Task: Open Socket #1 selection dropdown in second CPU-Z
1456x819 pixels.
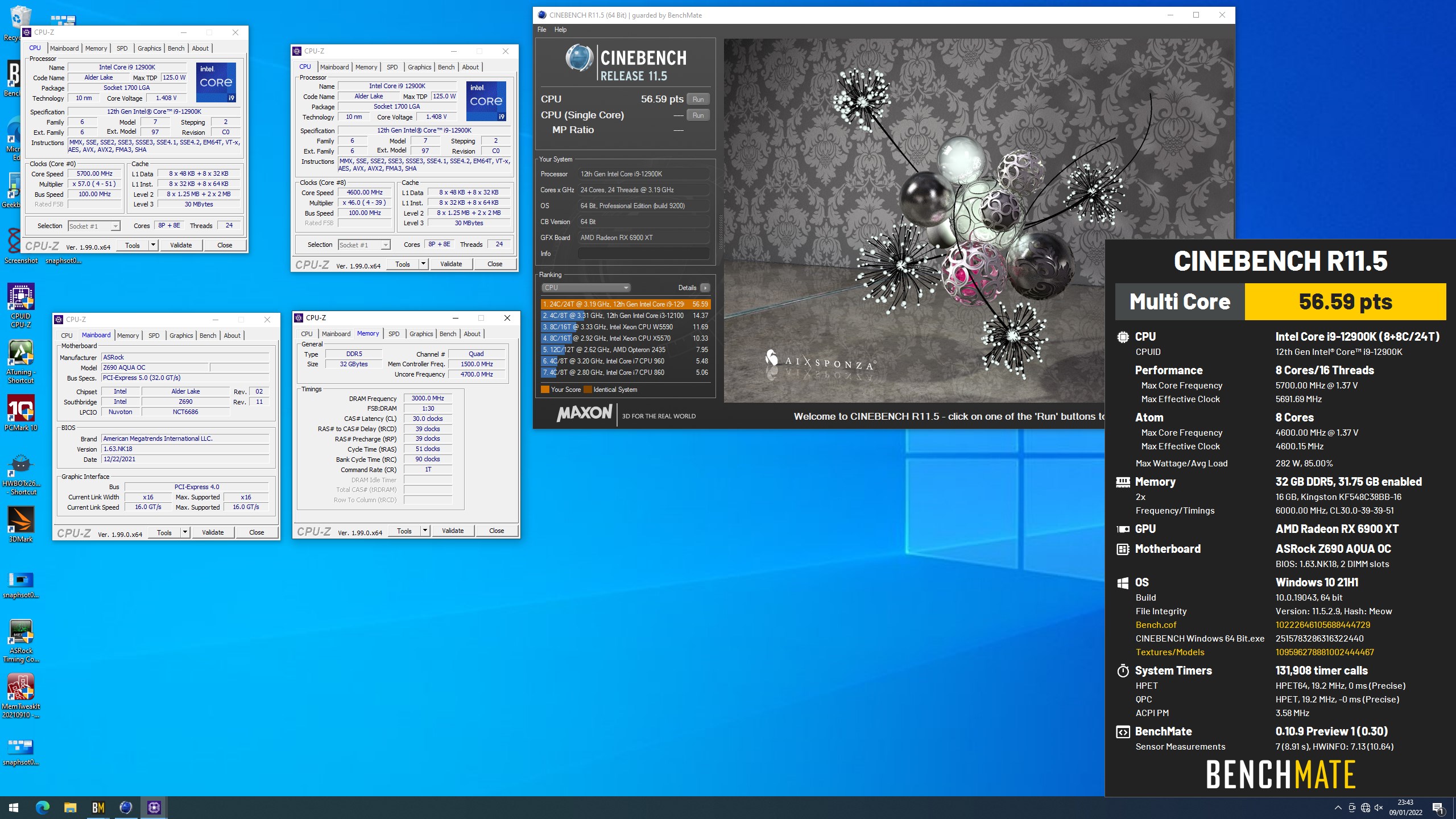Action: [364, 245]
